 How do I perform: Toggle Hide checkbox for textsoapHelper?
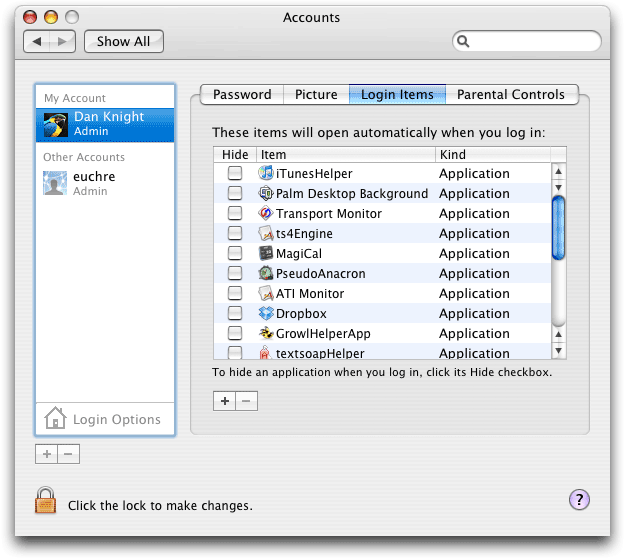click(235, 353)
